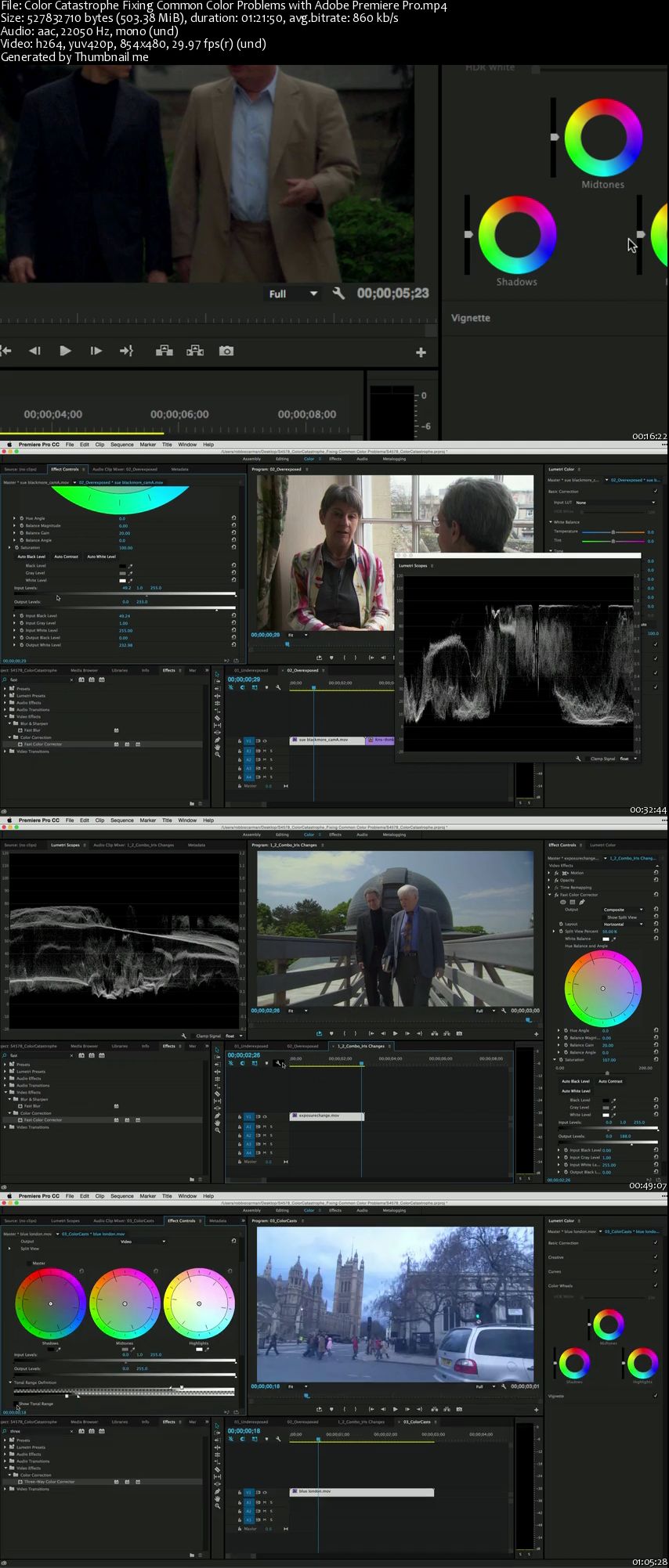The height and width of the screenshot is (1568, 669).
Task: Click White Balance eyedropper in 00:49:07 frame
Action: [615, 939]
